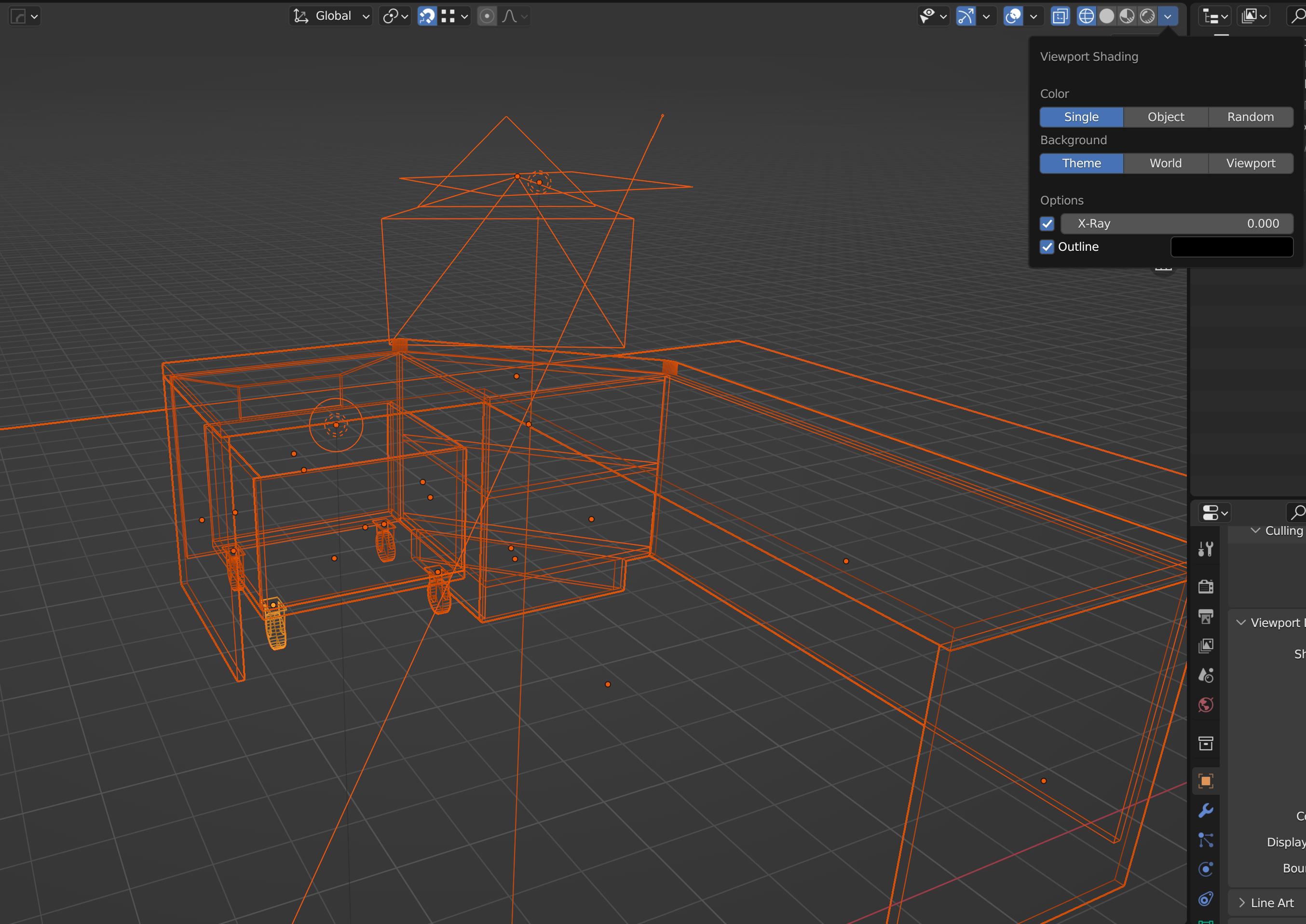Open the Collection properties tab
The height and width of the screenshot is (924, 1306).
(1206, 743)
